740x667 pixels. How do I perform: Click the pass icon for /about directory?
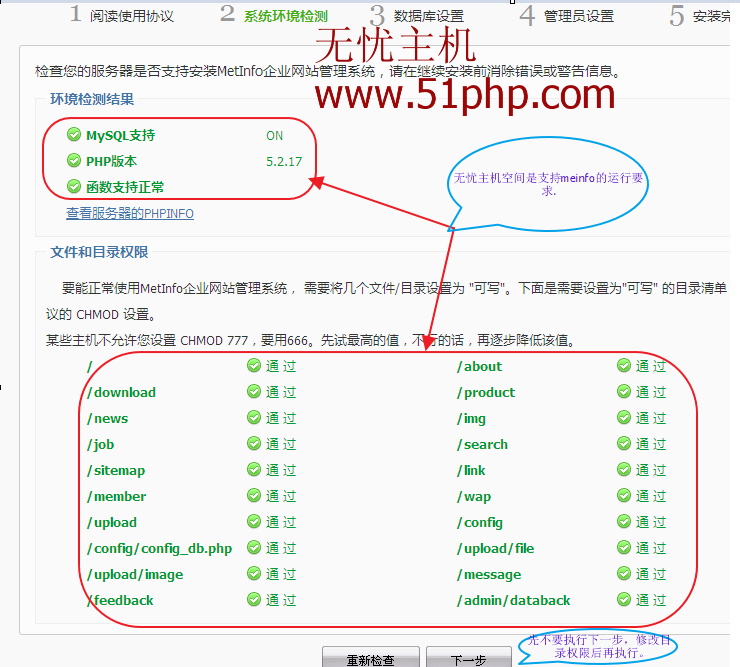tap(624, 366)
